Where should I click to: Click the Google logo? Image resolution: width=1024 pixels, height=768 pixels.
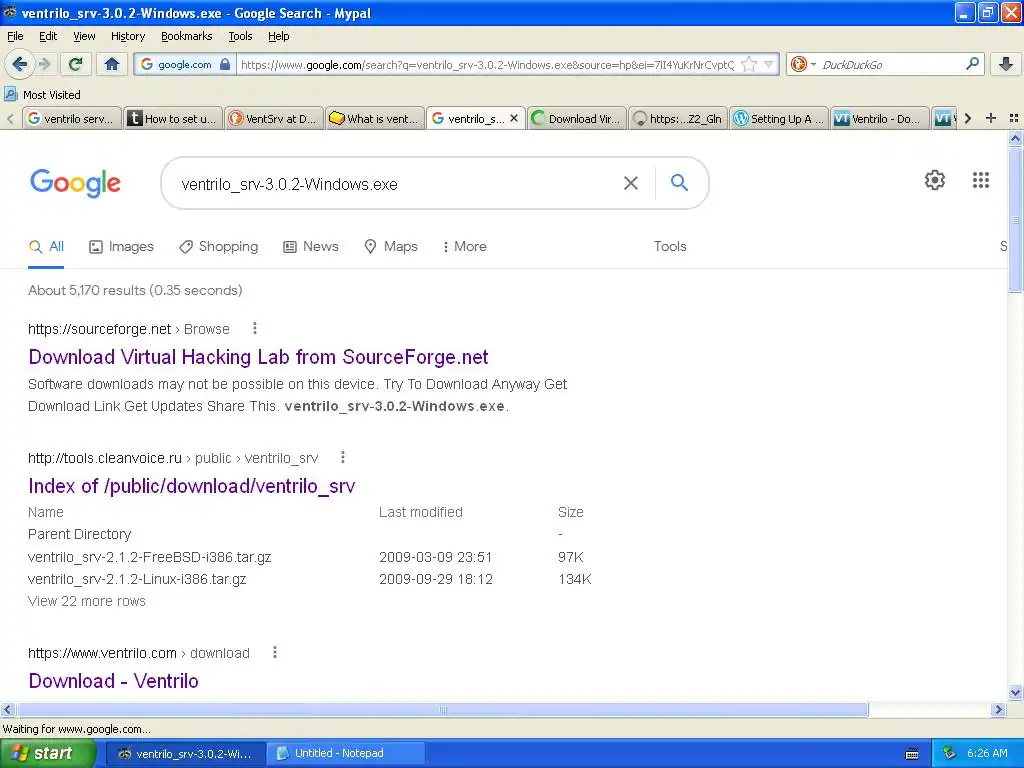(75, 183)
